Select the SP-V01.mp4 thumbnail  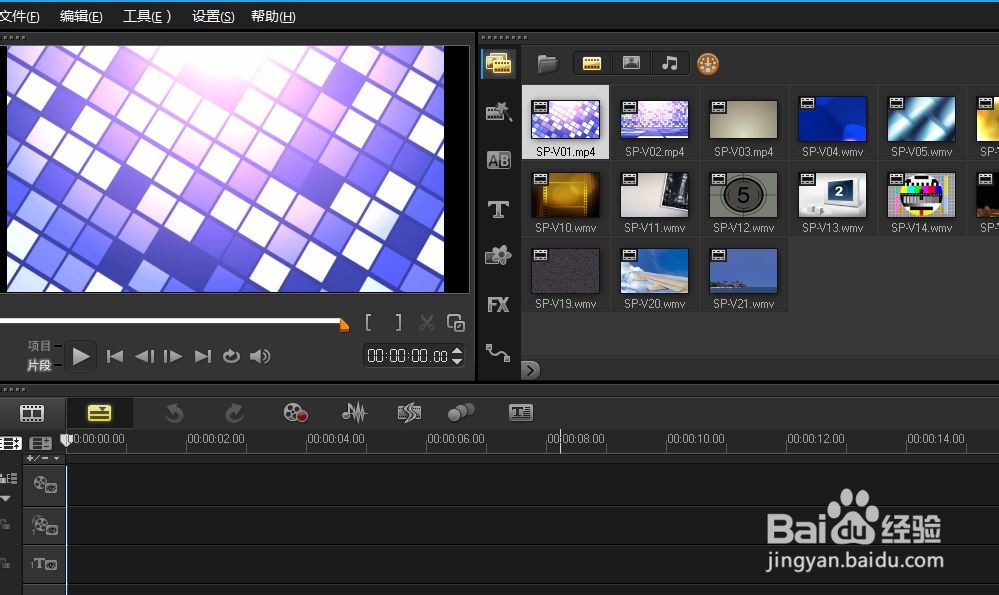click(565, 119)
